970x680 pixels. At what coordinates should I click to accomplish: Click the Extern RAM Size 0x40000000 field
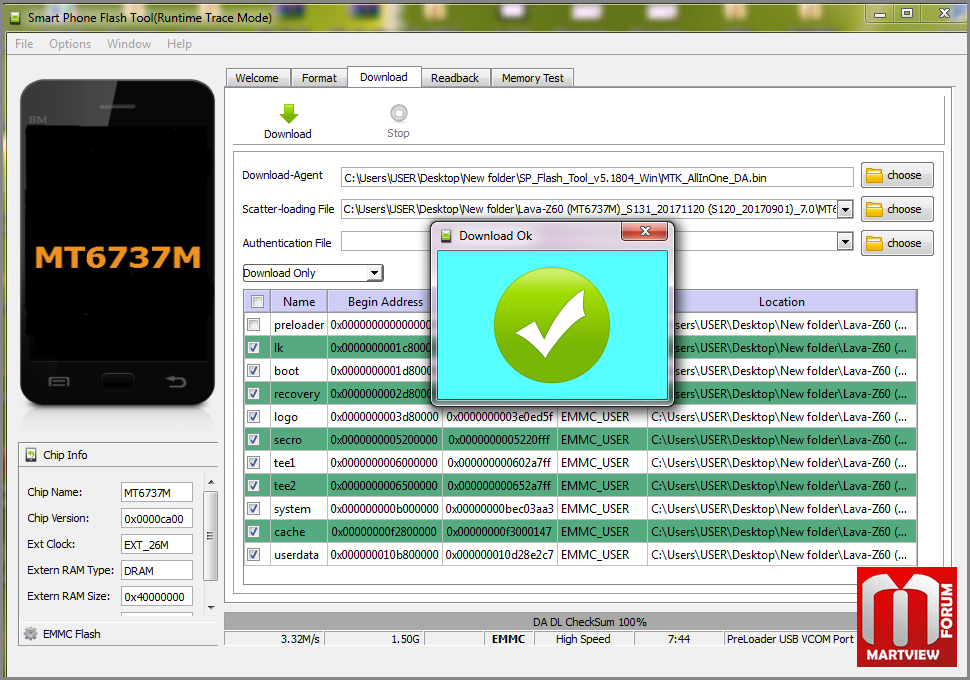click(x=157, y=596)
